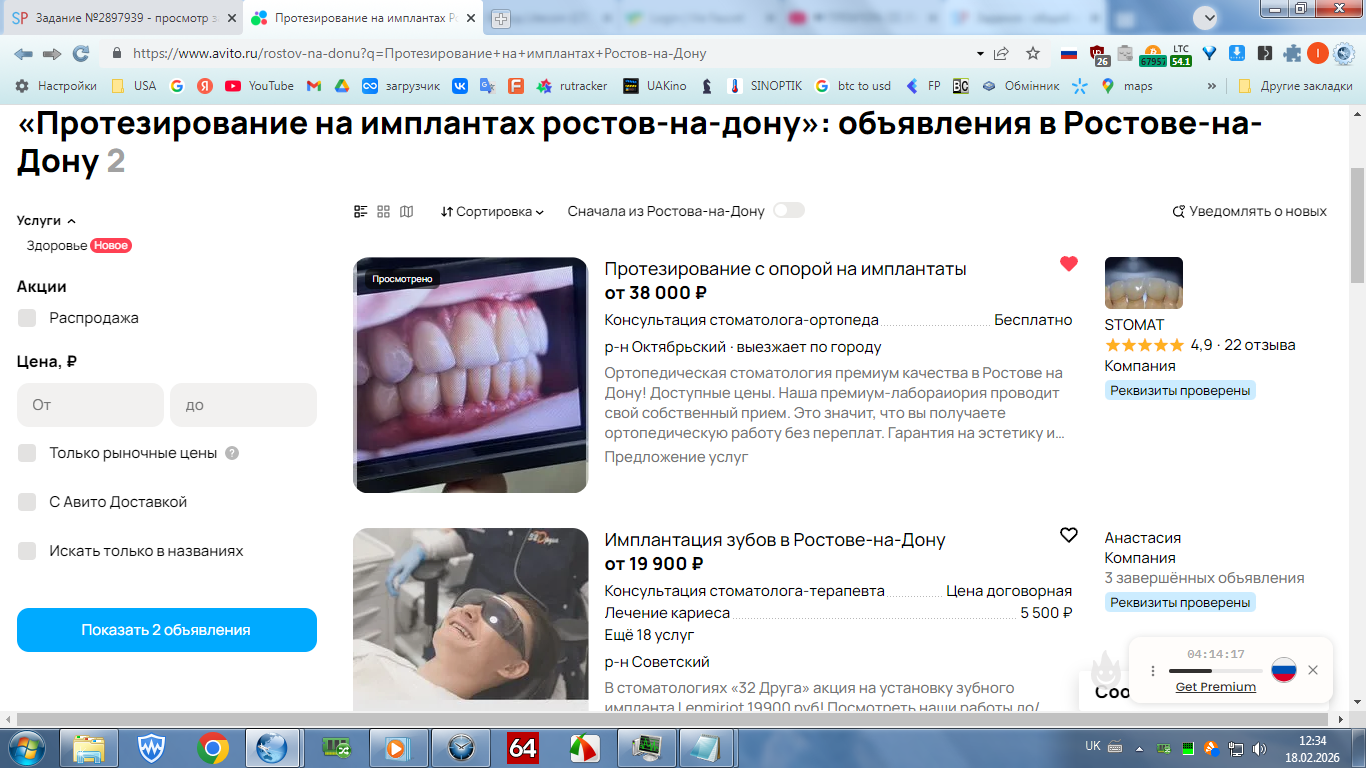Image resolution: width=1366 pixels, height=768 pixels.
Task: Check the Распродажа checkbox
Action: pyautogui.click(x=27, y=318)
